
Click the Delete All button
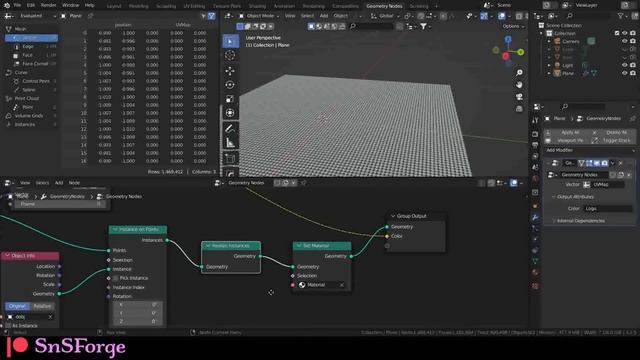(613, 133)
